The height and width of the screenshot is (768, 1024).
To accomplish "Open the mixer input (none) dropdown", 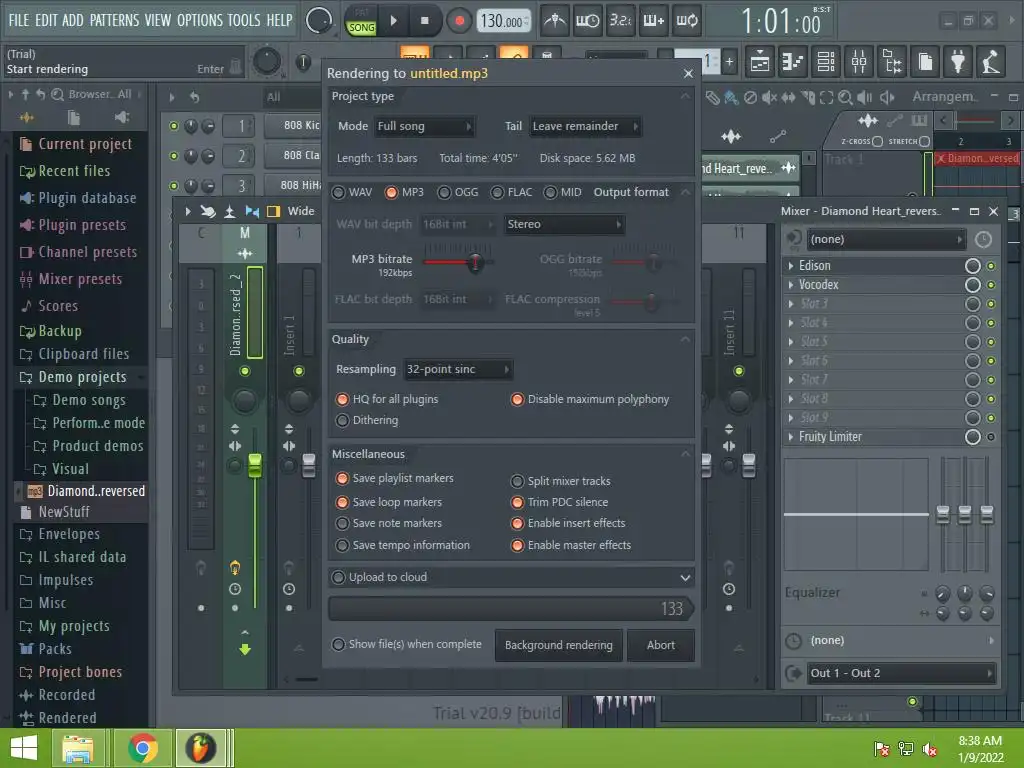I will 886,239.
